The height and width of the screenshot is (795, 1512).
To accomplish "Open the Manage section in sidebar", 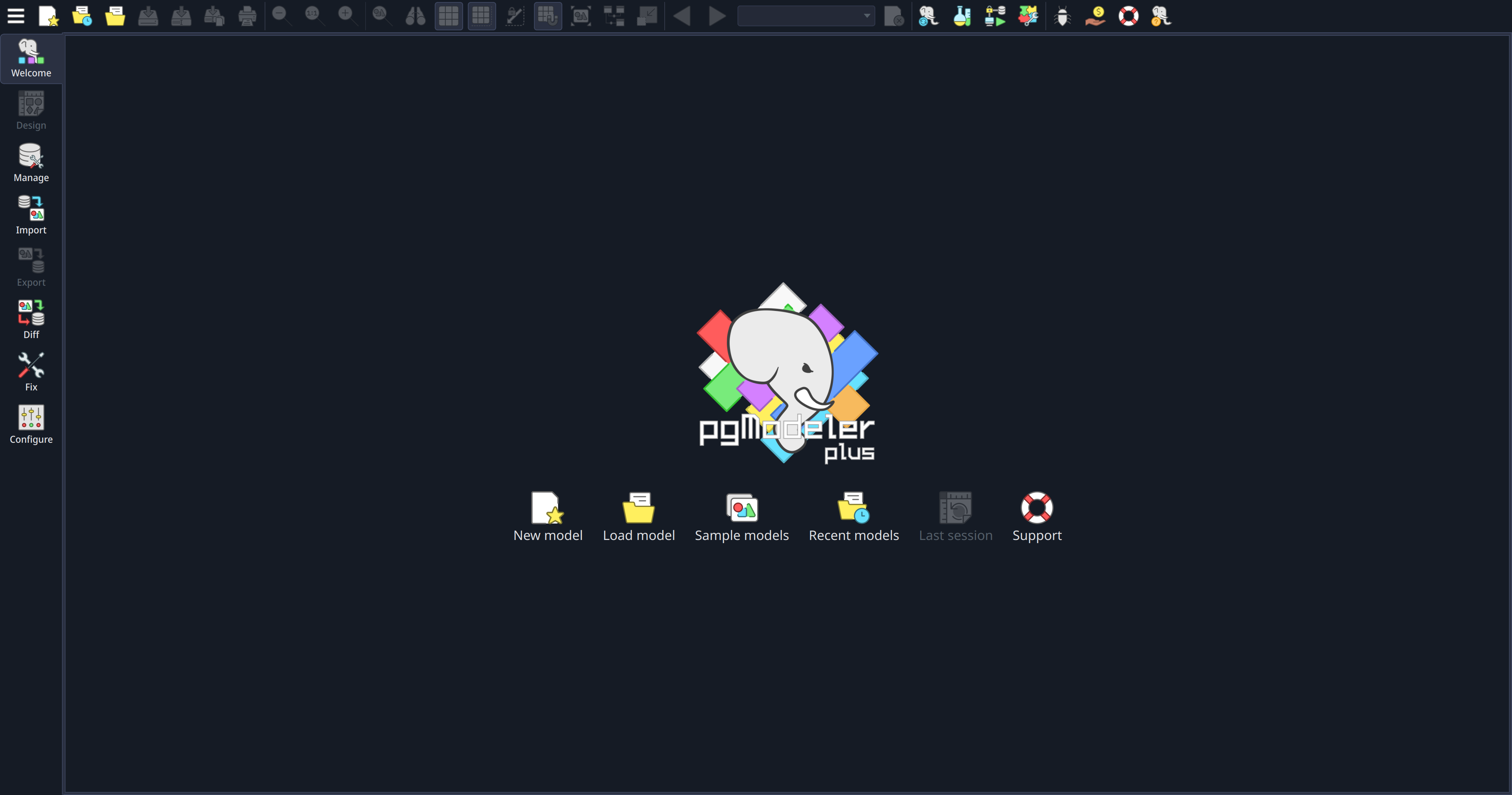I will tap(31, 163).
